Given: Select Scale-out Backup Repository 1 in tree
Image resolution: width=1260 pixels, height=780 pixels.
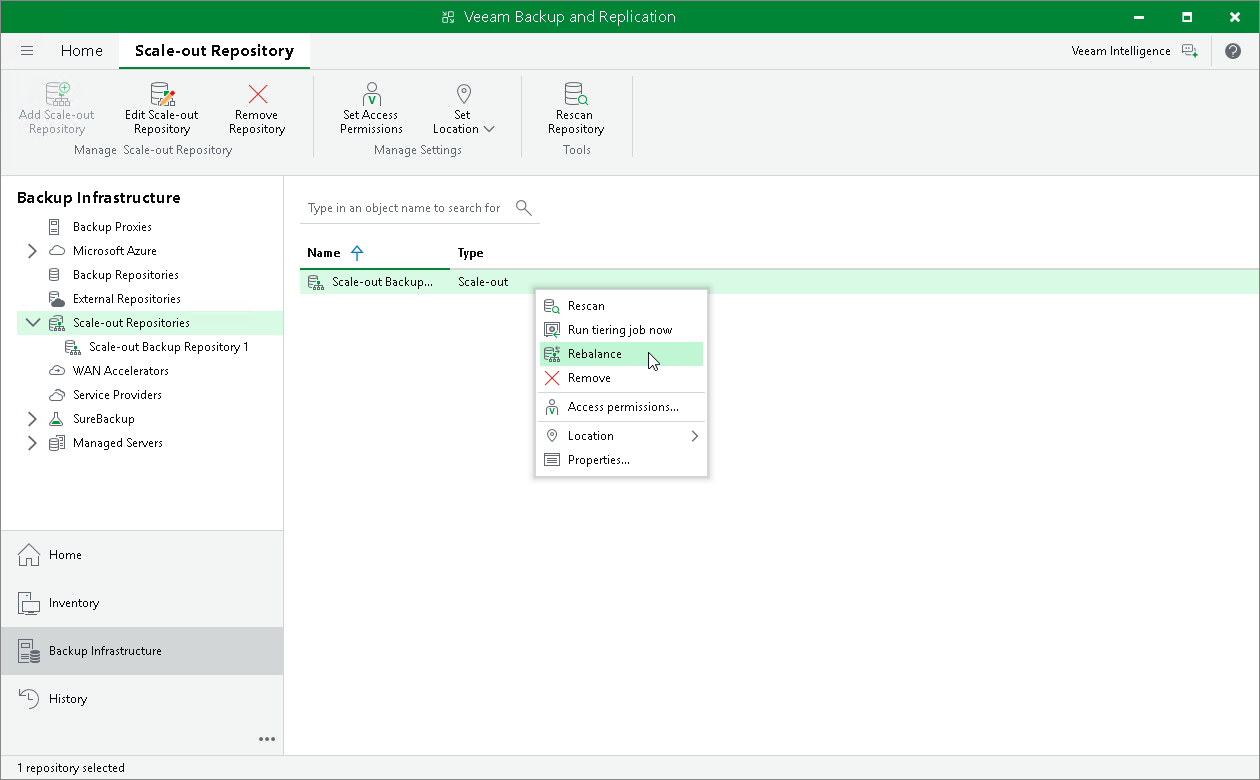Looking at the screenshot, I should coord(168,347).
